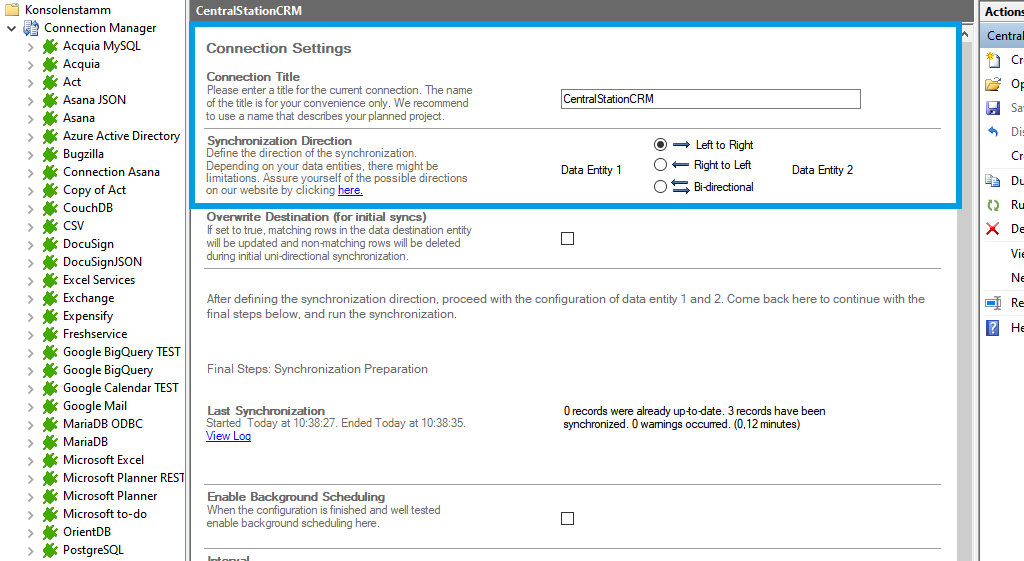Expand the Acquia MySQL connection
1024x561 pixels.
tap(30, 46)
